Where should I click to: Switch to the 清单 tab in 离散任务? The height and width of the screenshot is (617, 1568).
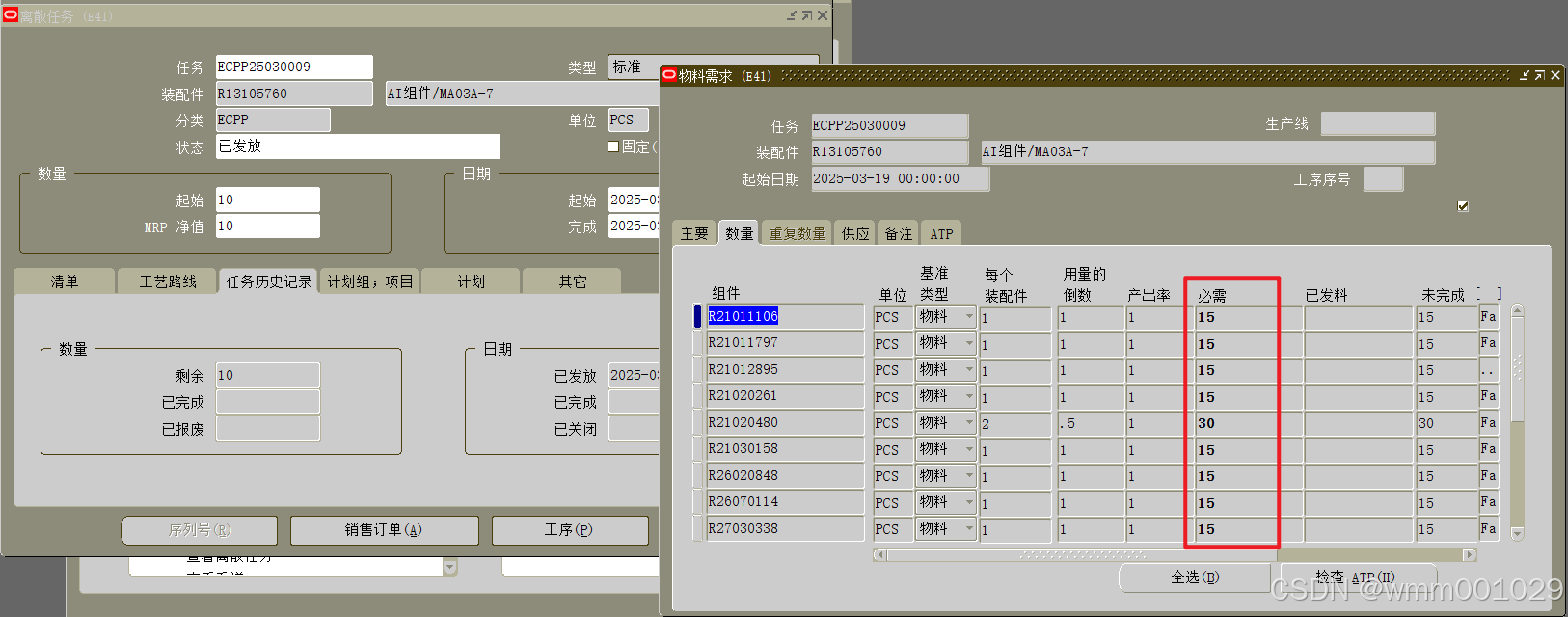[x=65, y=282]
